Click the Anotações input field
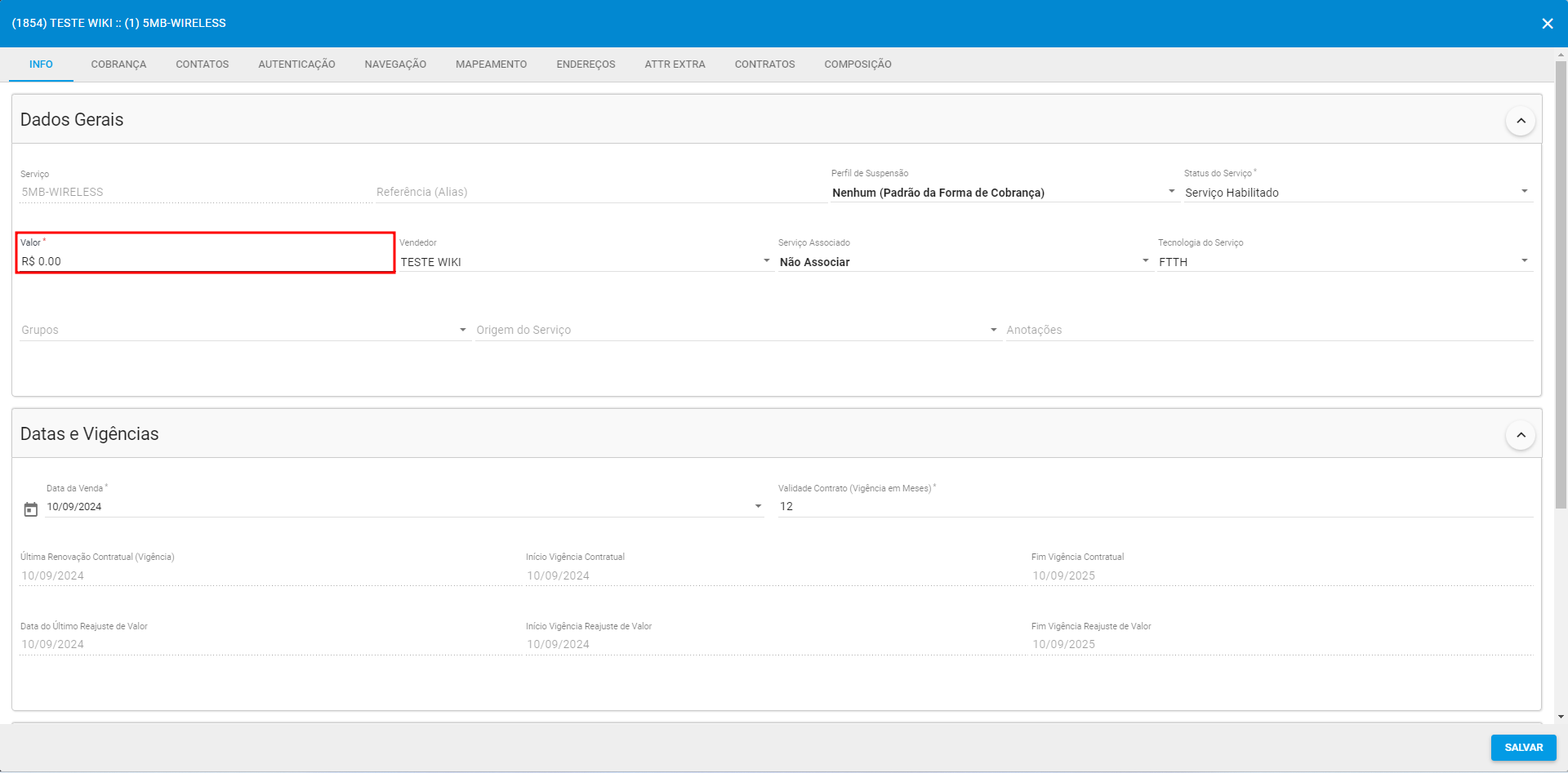This screenshot has height=773, width=1568. [1269, 330]
